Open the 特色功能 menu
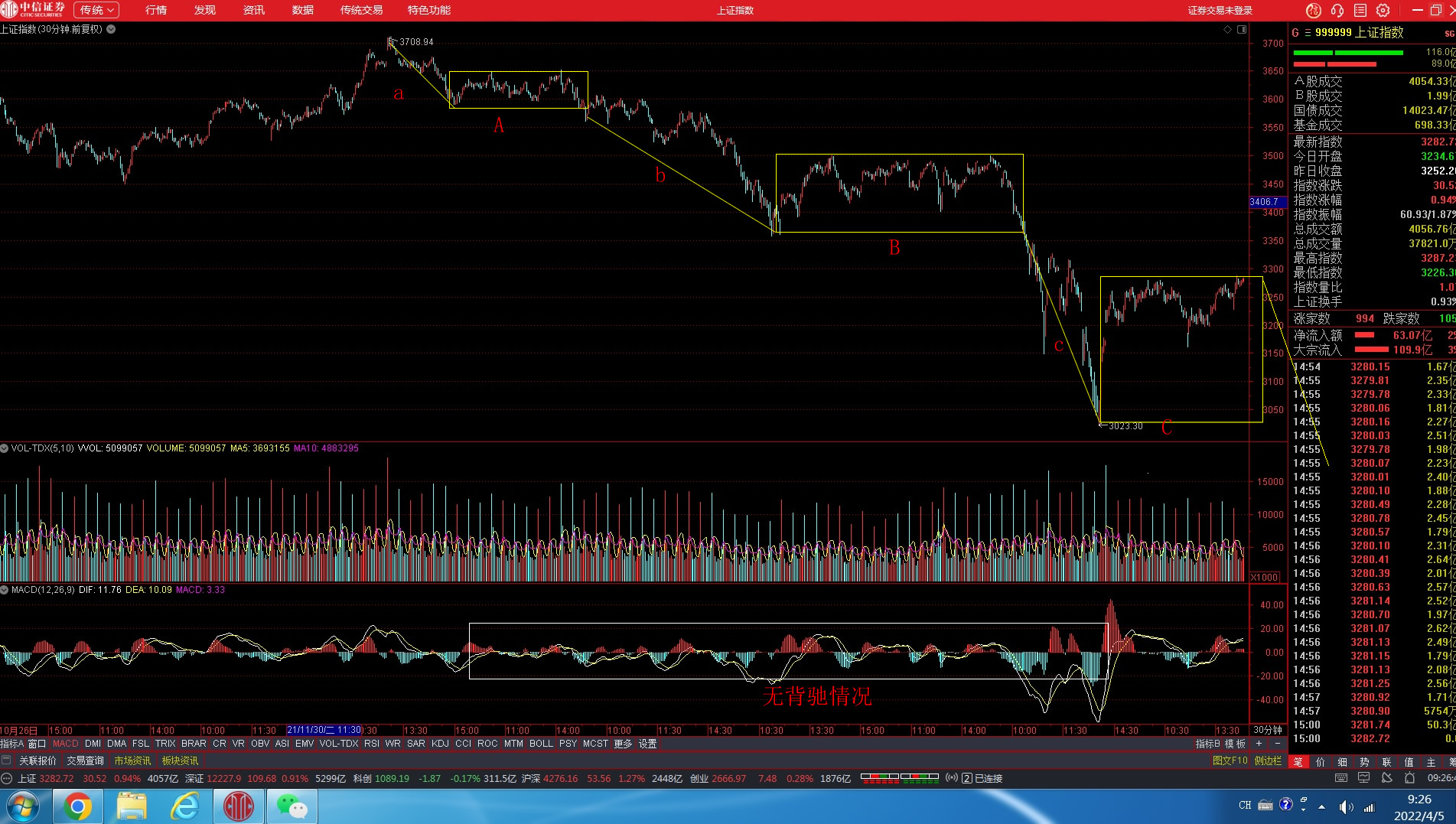 point(428,10)
